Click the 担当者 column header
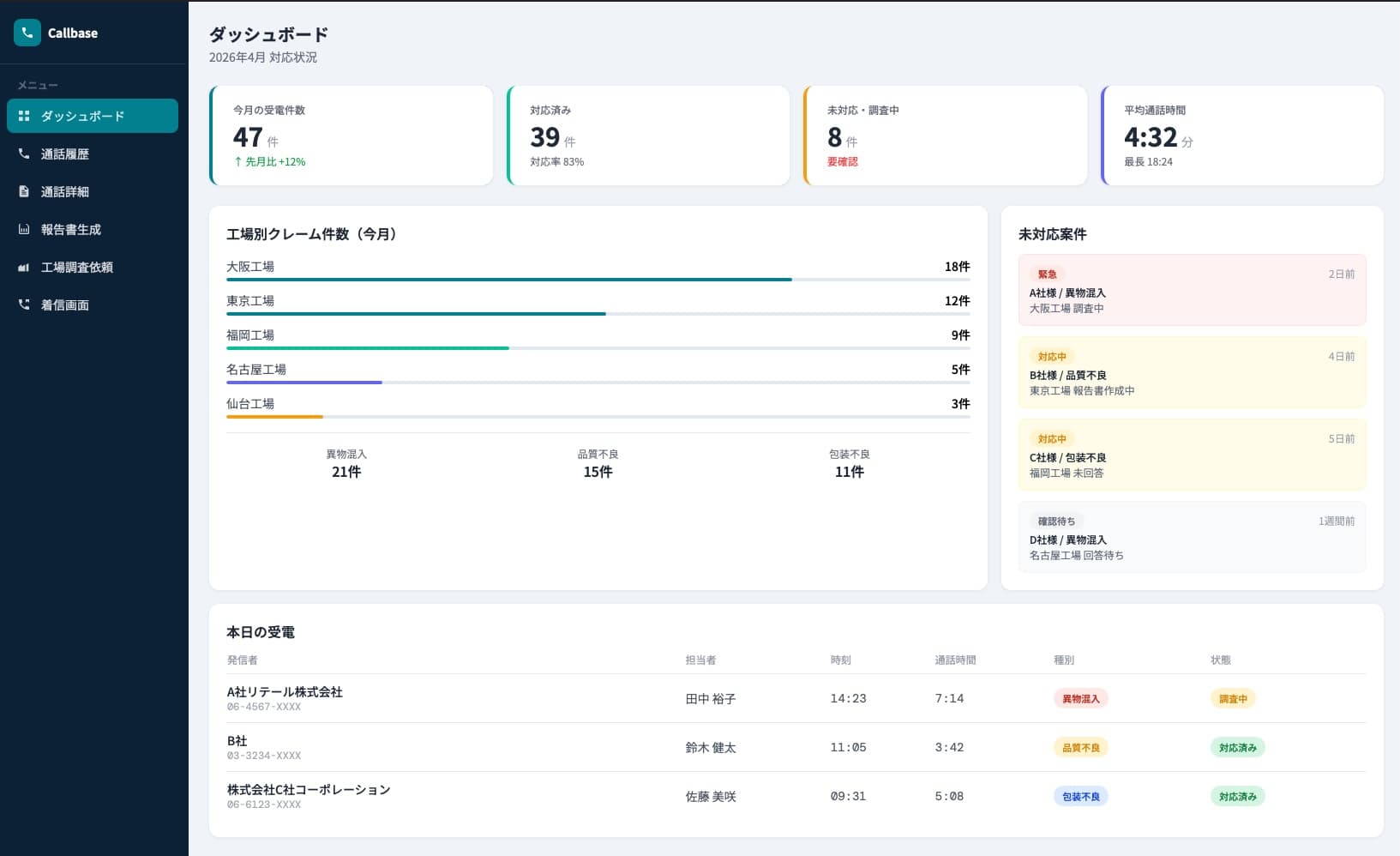This screenshot has height=856, width=1400. [700, 660]
